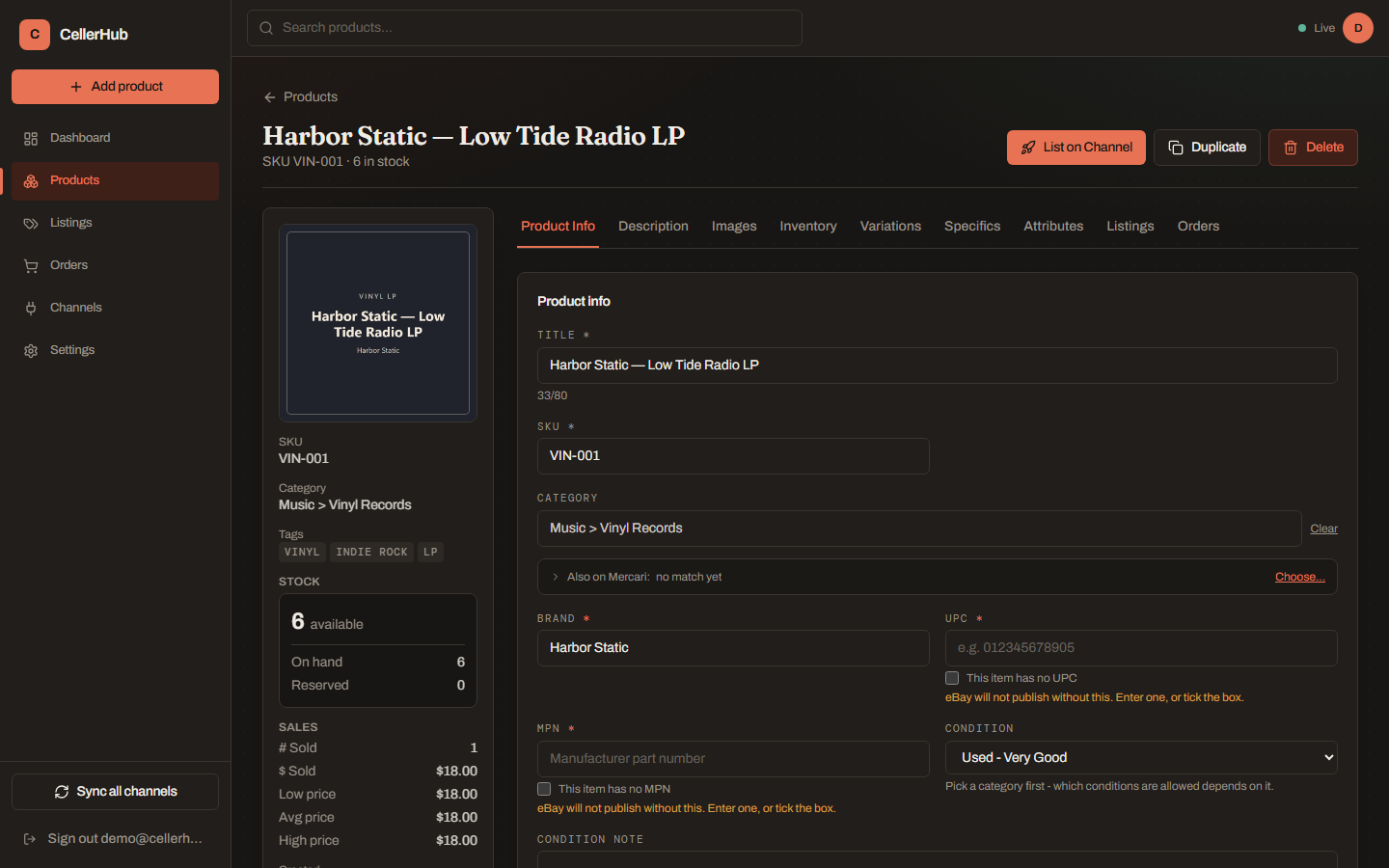The height and width of the screenshot is (868, 1389).
Task: Click the search magnifier icon
Action: (266, 28)
